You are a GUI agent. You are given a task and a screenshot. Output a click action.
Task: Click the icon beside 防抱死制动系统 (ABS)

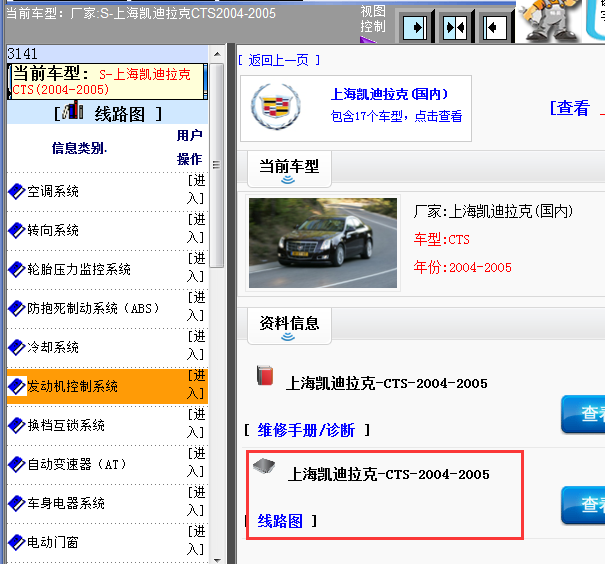(x=17, y=308)
